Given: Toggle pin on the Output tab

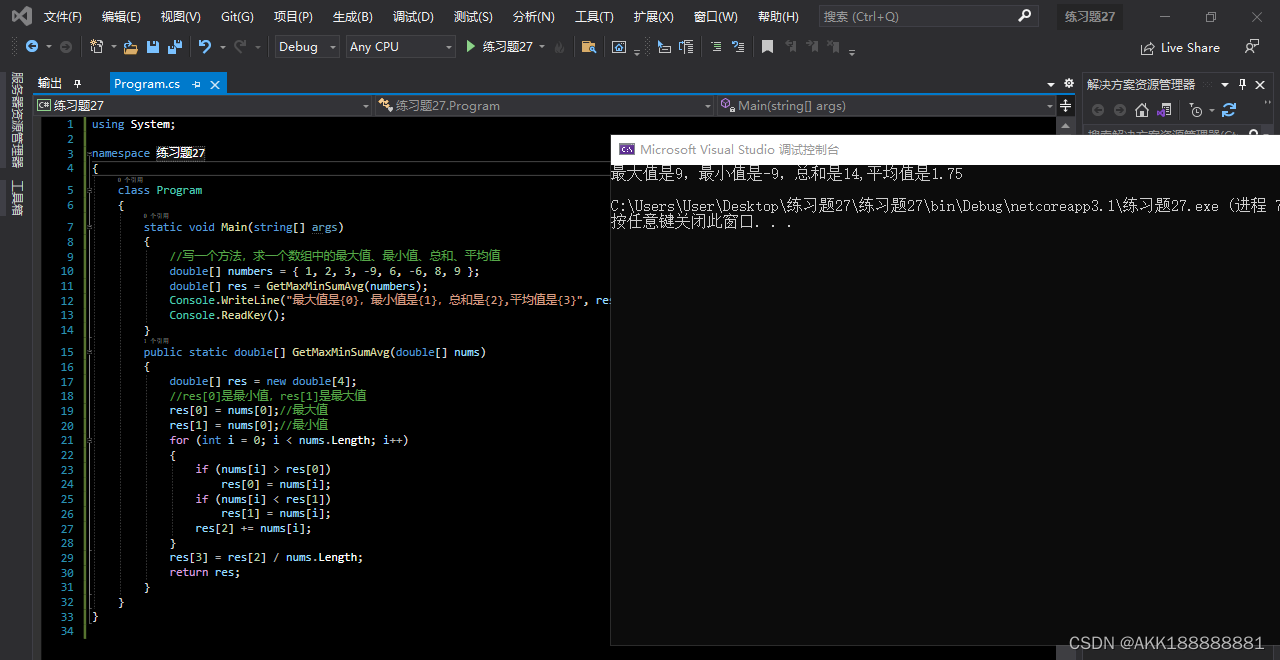Looking at the screenshot, I should click(78, 84).
